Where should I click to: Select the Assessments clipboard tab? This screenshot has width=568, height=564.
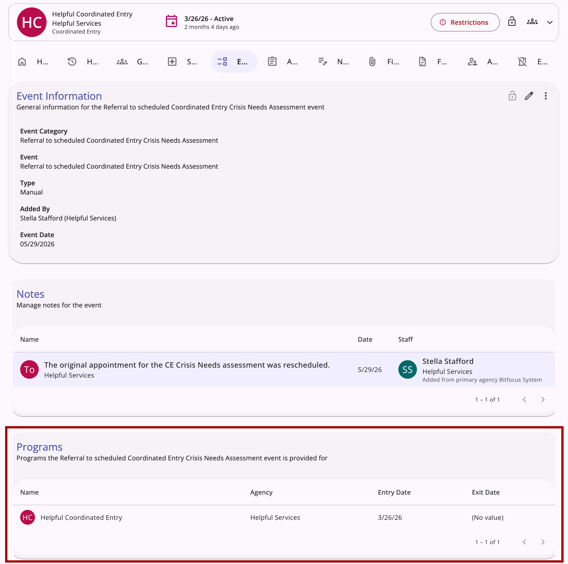283,62
